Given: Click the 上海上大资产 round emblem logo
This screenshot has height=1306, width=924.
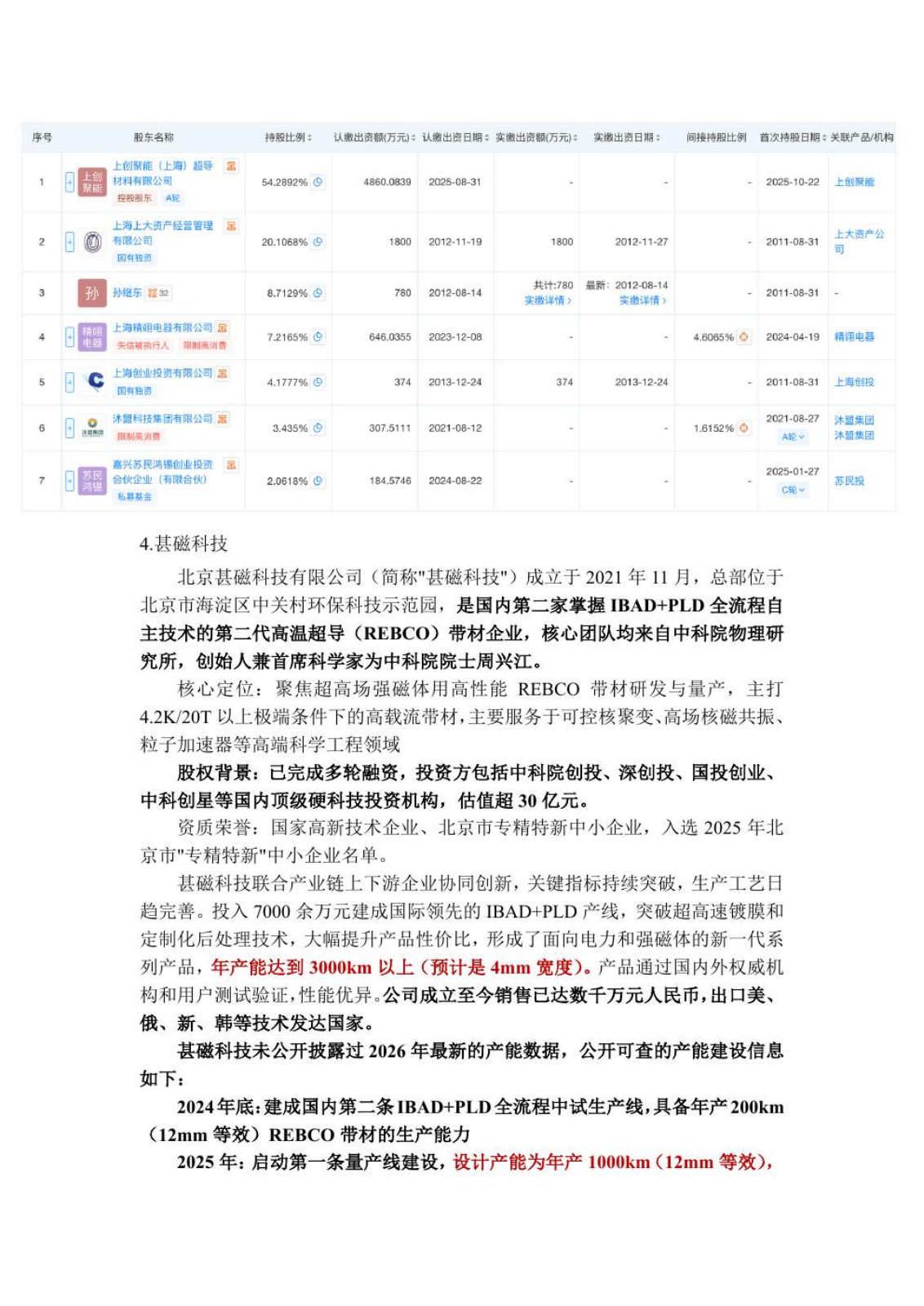Looking at the screenshot, I should pyautogui.click(x=92, y=242).
